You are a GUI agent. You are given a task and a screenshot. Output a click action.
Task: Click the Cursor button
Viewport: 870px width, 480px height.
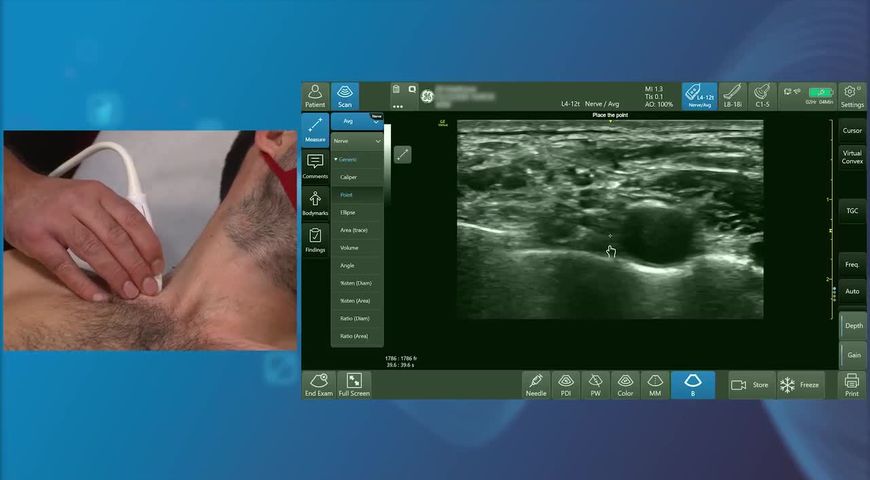click(852, 130)
